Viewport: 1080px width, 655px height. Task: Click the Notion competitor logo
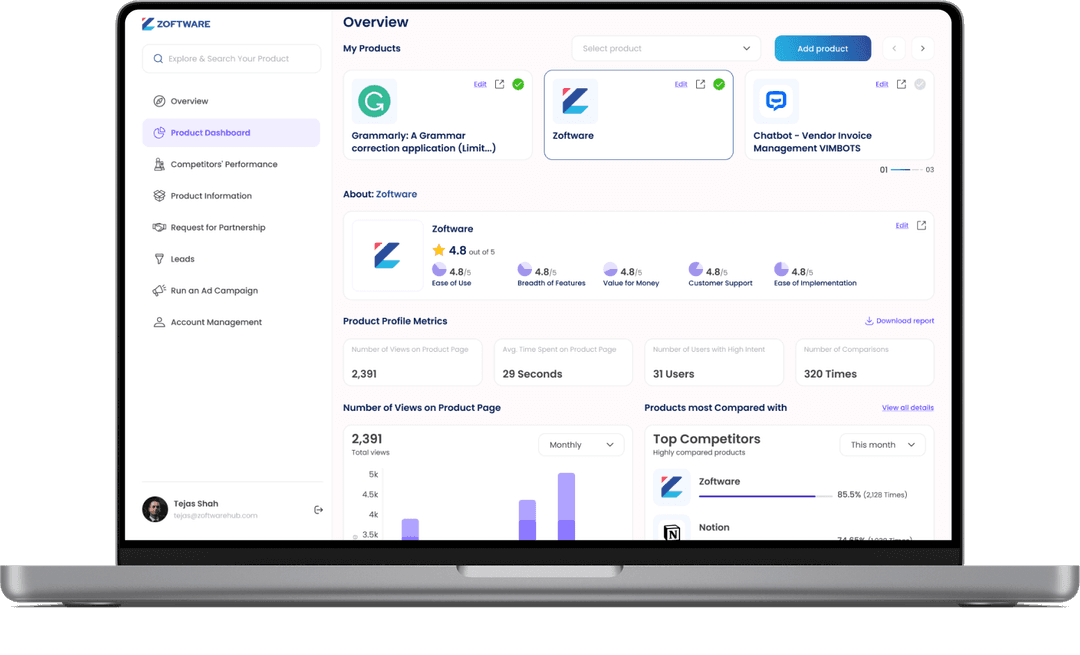(x=672, y=530)
